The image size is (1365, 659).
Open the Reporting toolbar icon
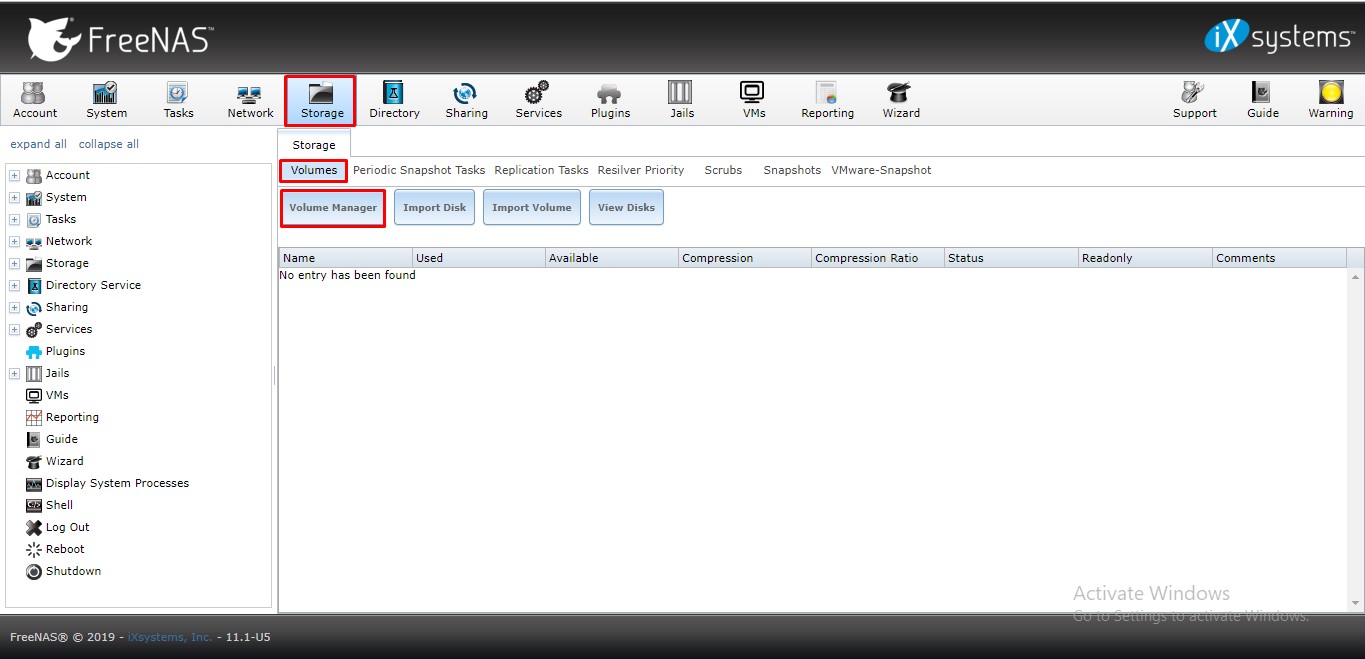827,101
